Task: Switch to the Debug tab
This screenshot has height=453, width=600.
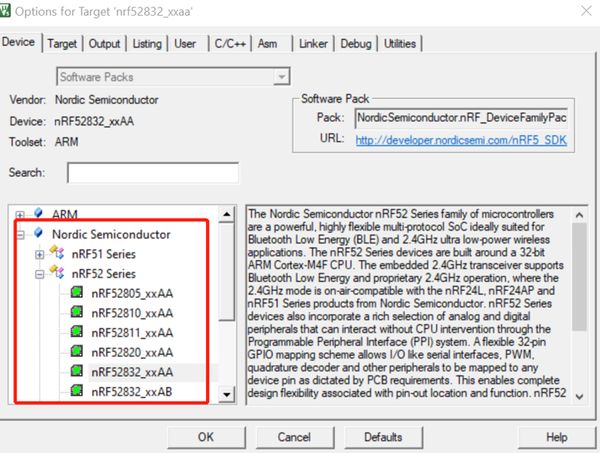Action: 356,44
